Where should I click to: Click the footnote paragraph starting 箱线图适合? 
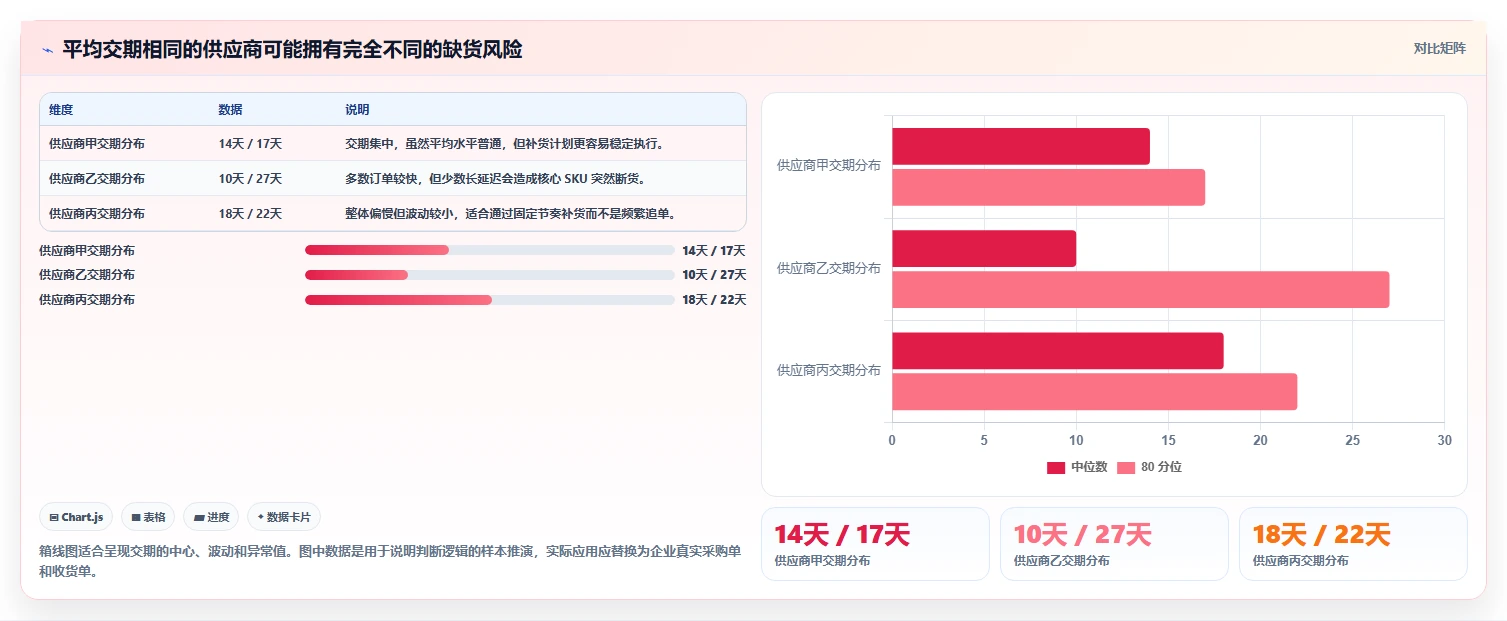point(390,562)
